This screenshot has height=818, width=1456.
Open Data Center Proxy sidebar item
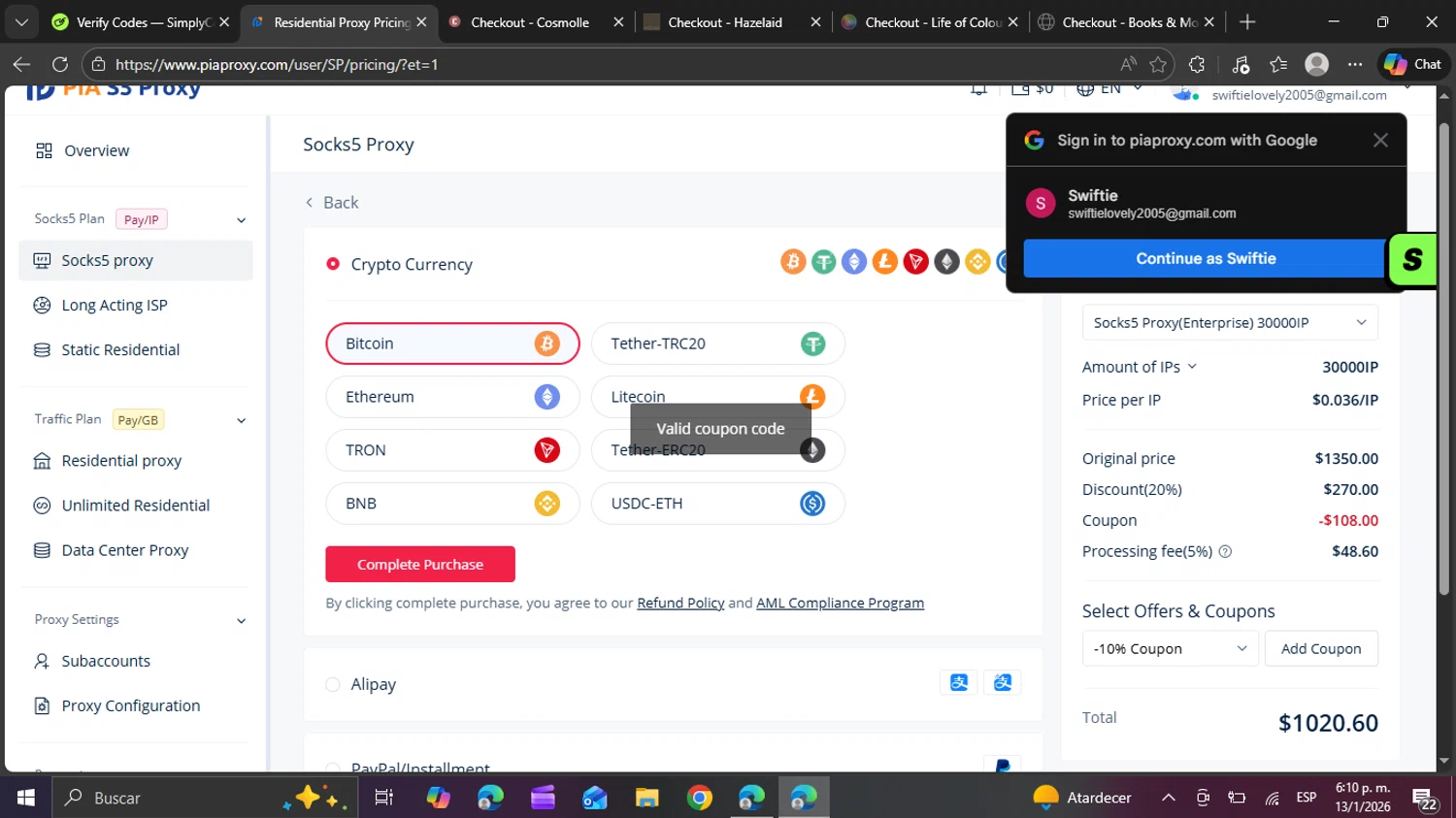coord(136,550)
